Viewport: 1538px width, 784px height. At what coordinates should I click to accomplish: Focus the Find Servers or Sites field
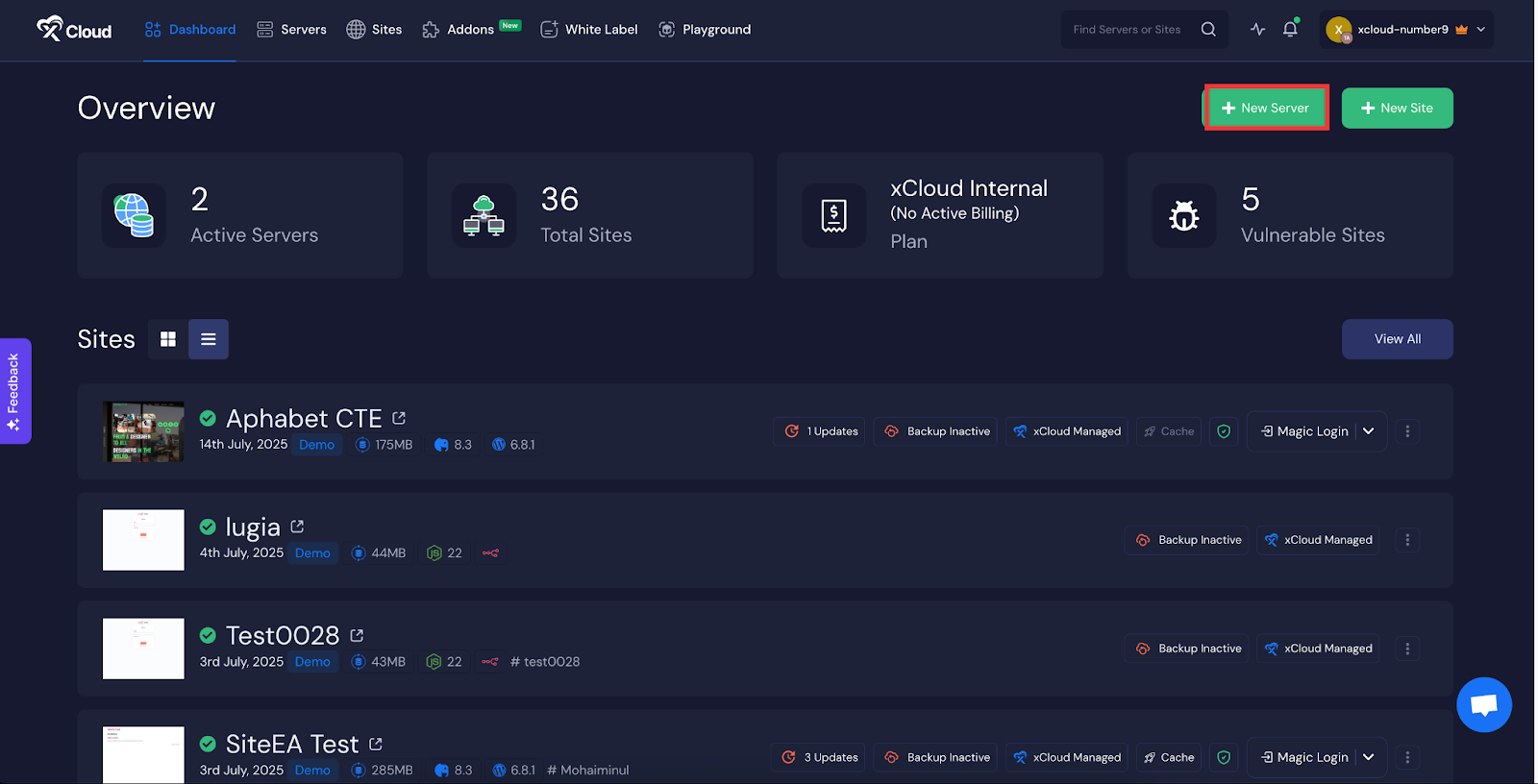[x=1129, y=30]
